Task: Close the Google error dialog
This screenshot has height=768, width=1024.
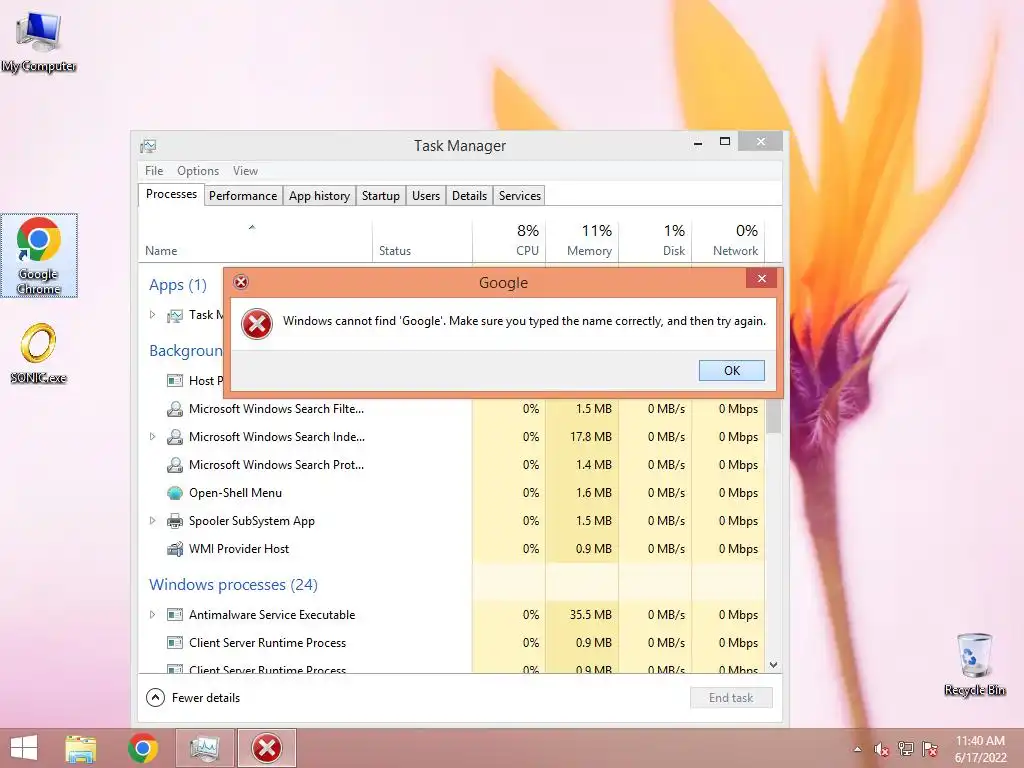Action: pos(761,278)
